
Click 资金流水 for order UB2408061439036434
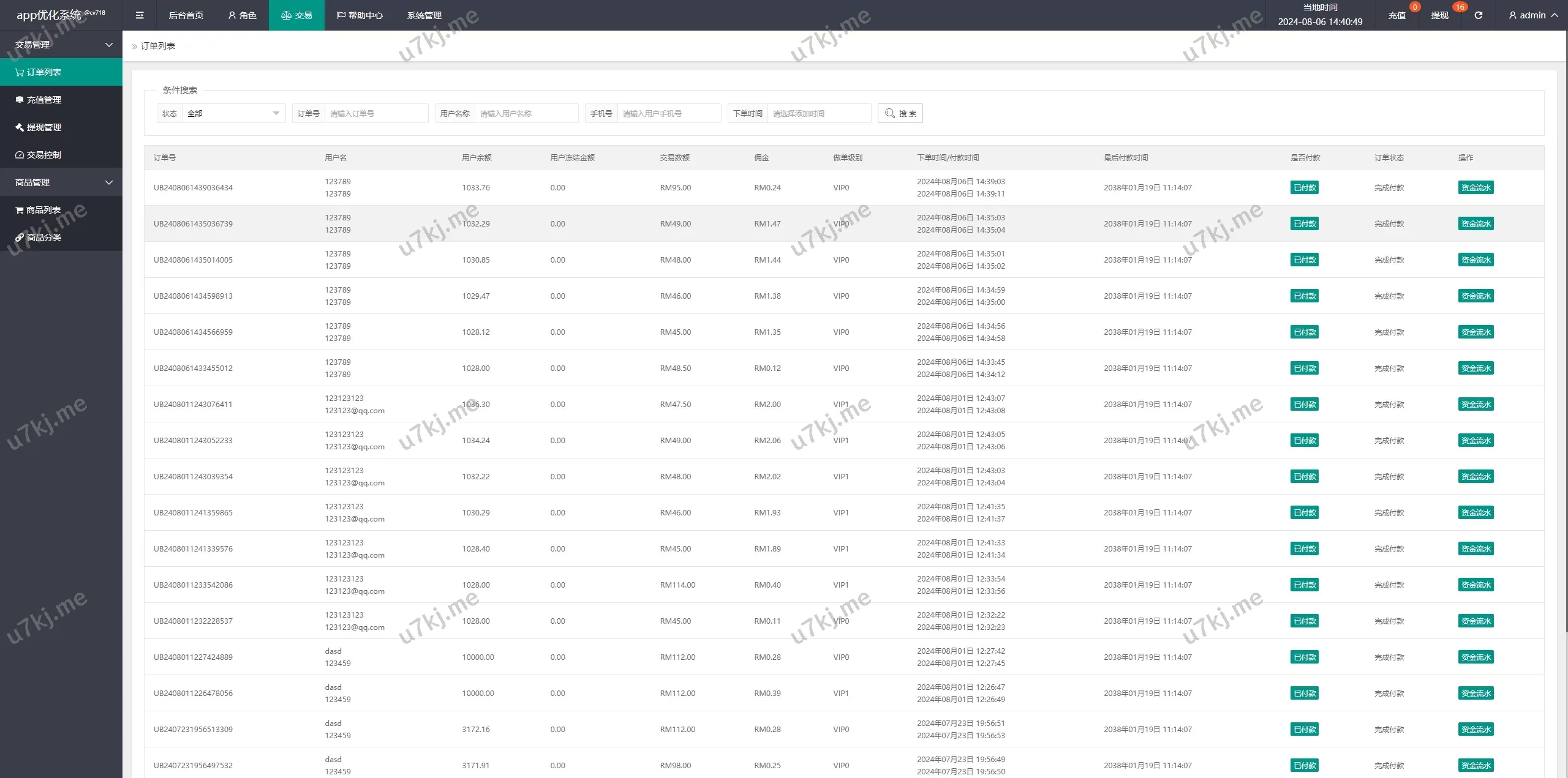click(1476, 187)
